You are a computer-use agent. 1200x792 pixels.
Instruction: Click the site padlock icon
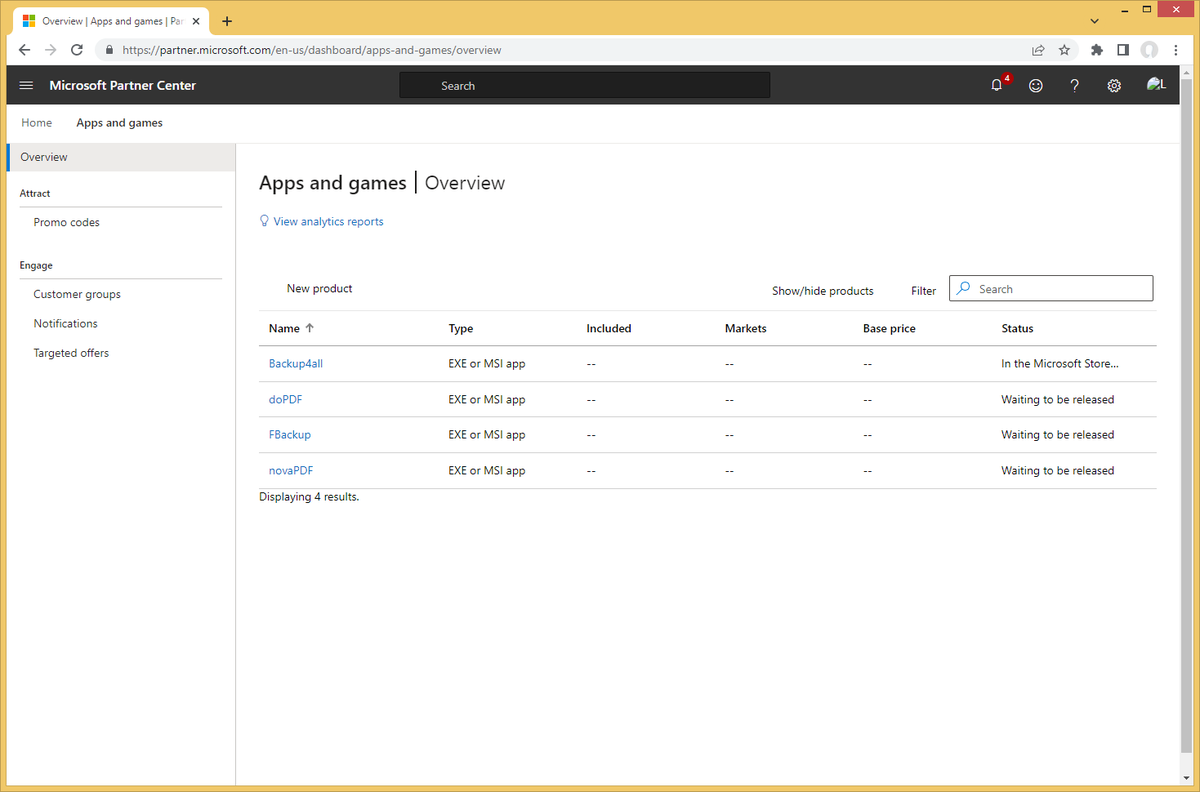[x=109, y=50]
